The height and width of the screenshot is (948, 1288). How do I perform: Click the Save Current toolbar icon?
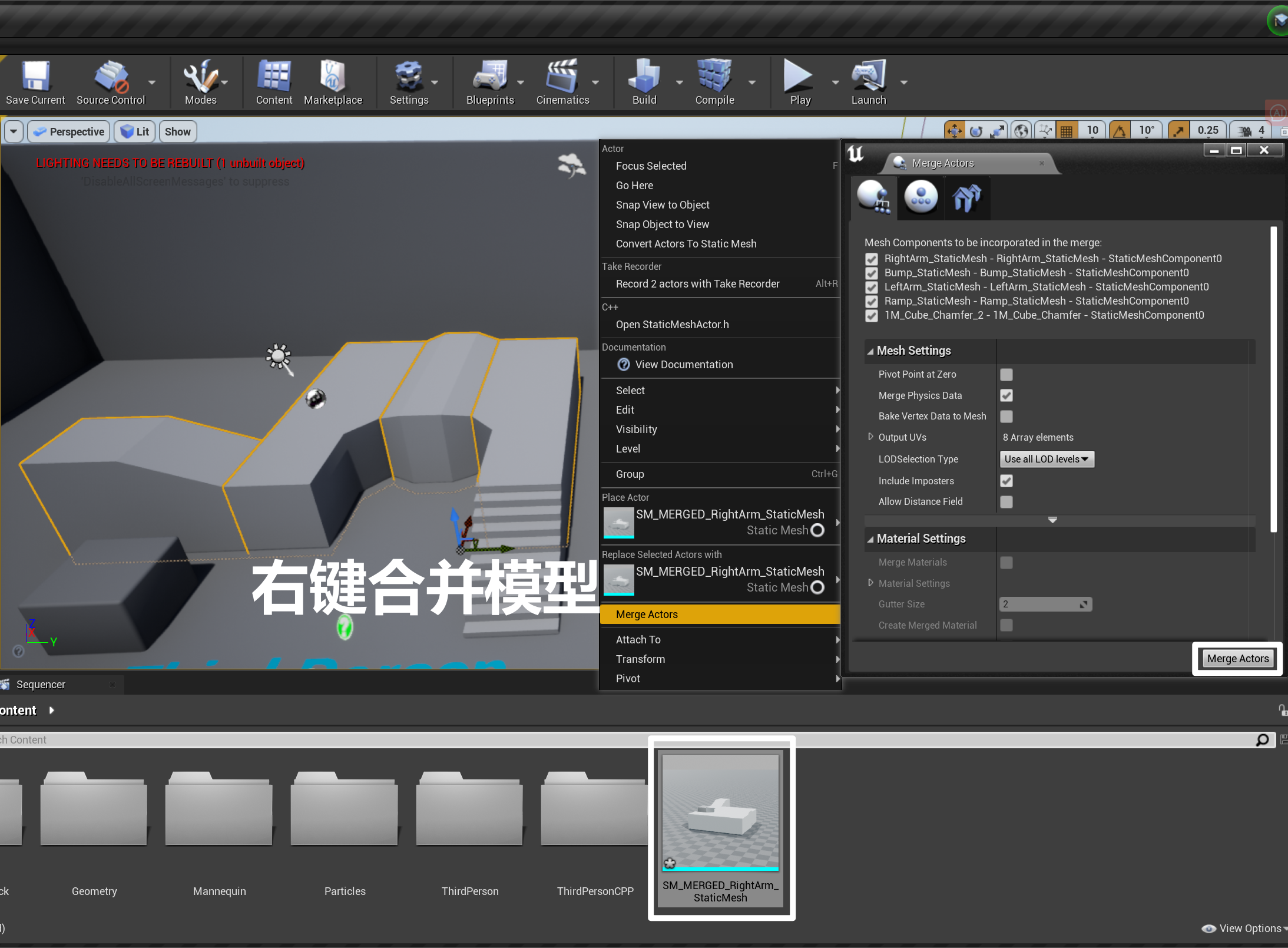(35, 77)
